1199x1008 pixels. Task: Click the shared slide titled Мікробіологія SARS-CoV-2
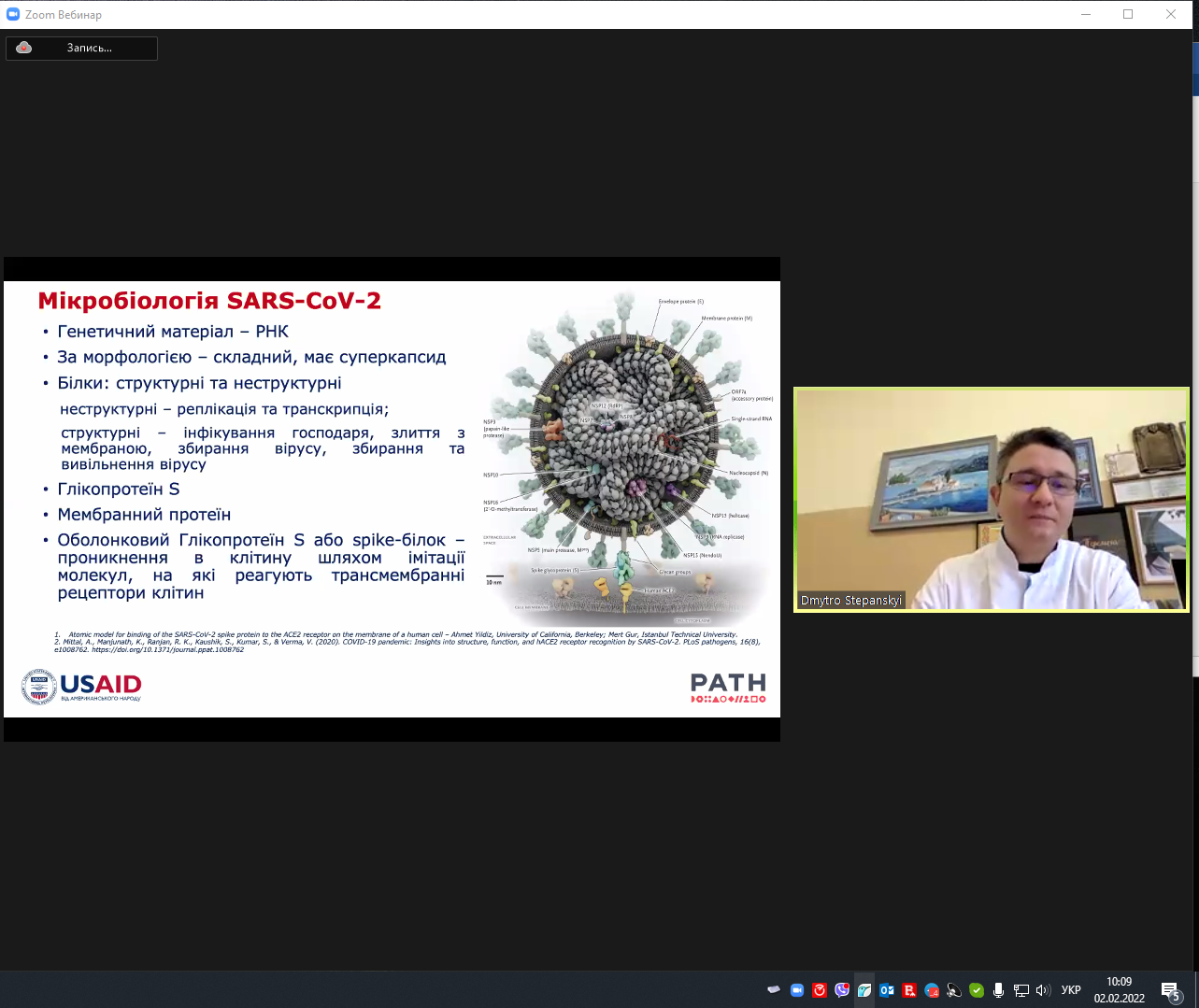[392, 499]
